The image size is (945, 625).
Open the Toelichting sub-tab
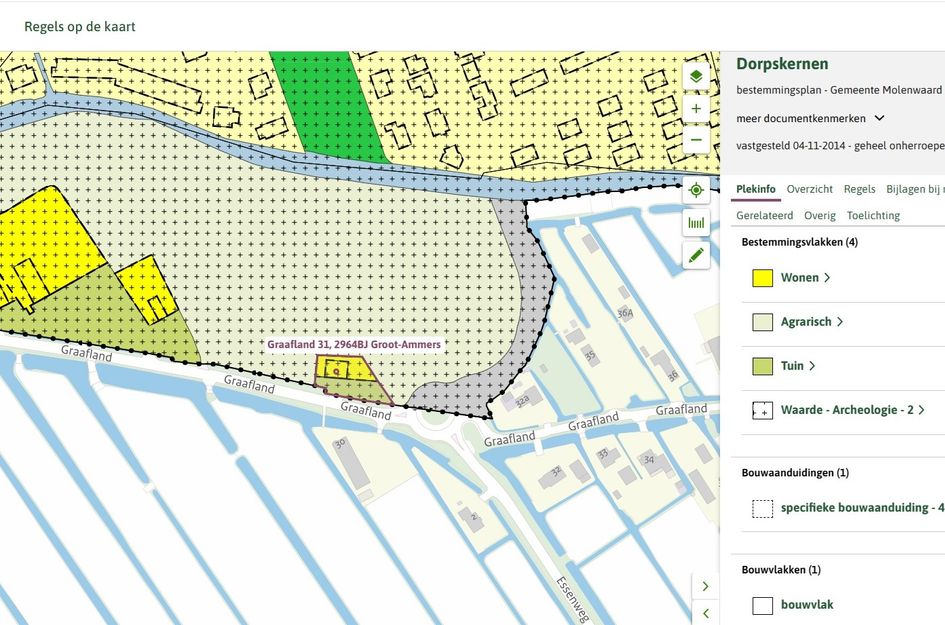click(x=873, y=215)
